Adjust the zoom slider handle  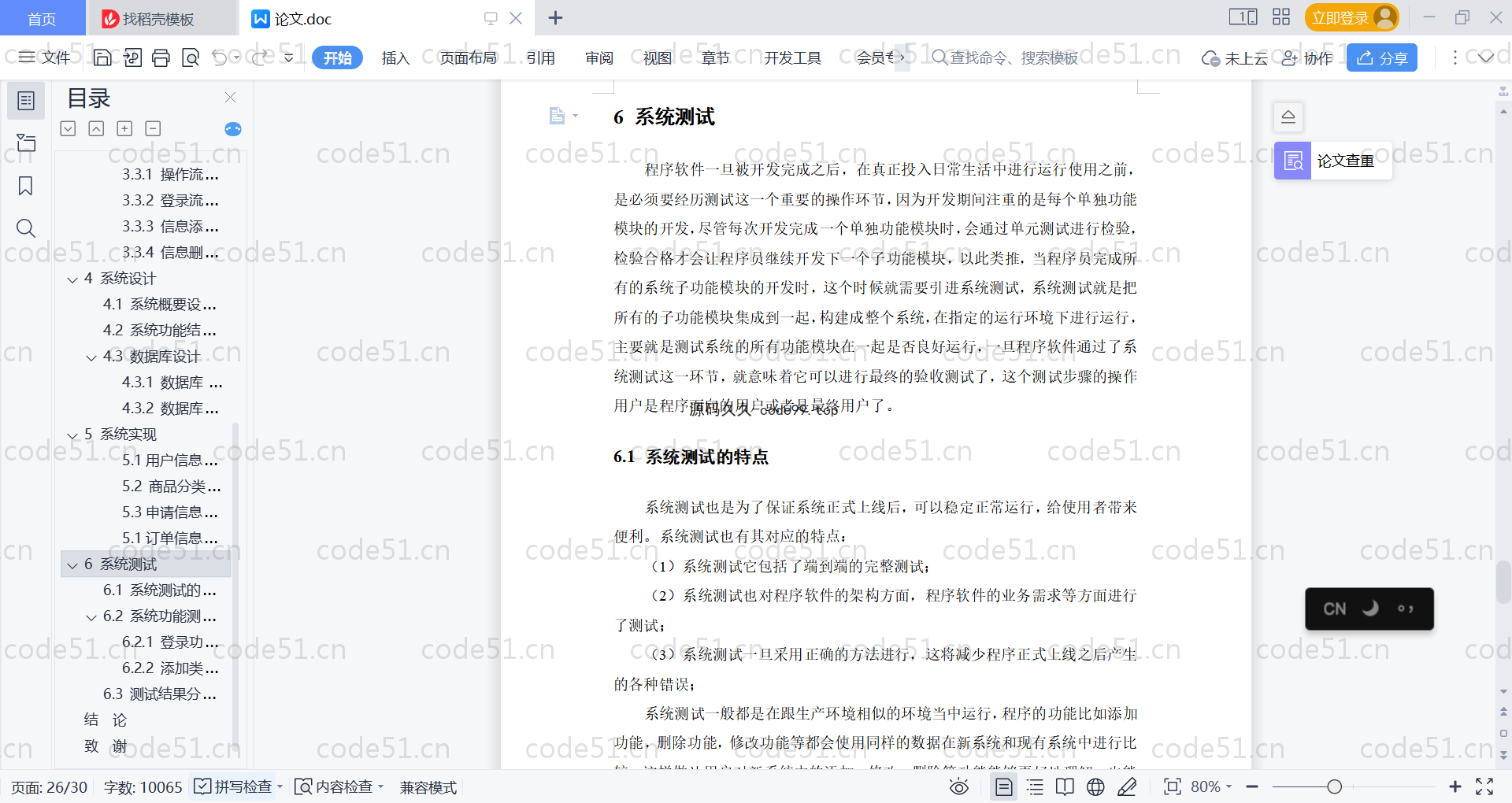tap(1334, 786)
